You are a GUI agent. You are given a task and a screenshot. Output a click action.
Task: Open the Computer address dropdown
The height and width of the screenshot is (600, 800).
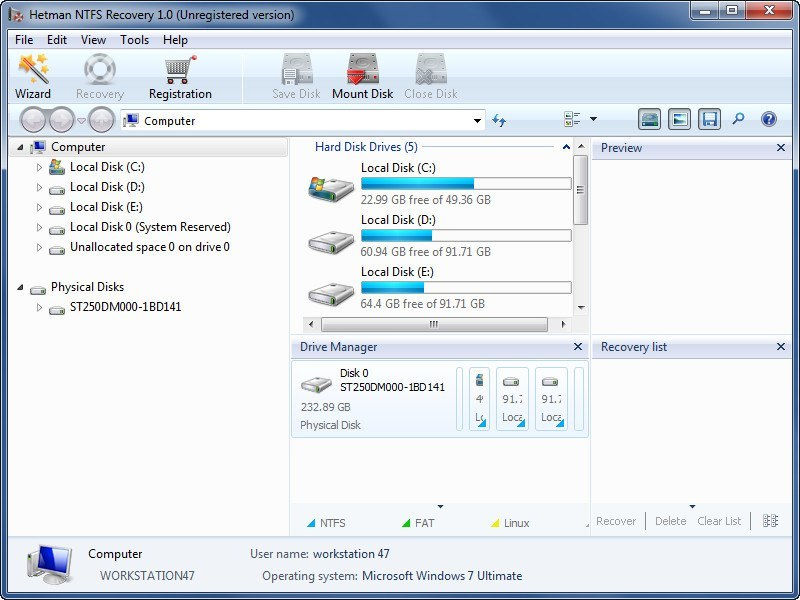(x=477, y=121)
